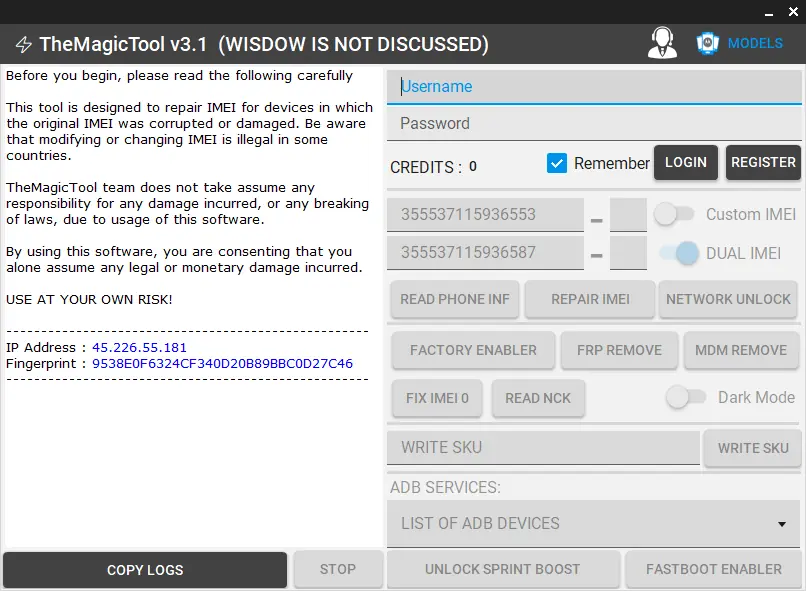Focus the Username field
Viewport: 806px width, 591px height.
point(594,86)
